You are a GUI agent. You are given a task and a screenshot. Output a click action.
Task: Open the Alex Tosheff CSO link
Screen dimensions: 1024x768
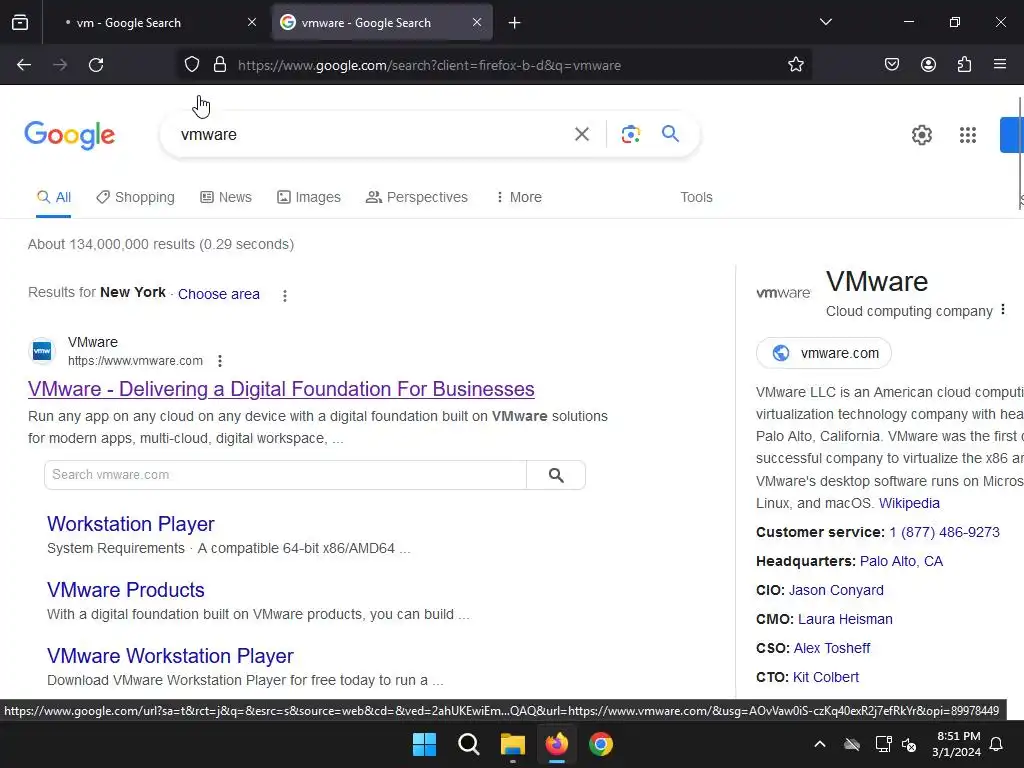tap(832, 648)
